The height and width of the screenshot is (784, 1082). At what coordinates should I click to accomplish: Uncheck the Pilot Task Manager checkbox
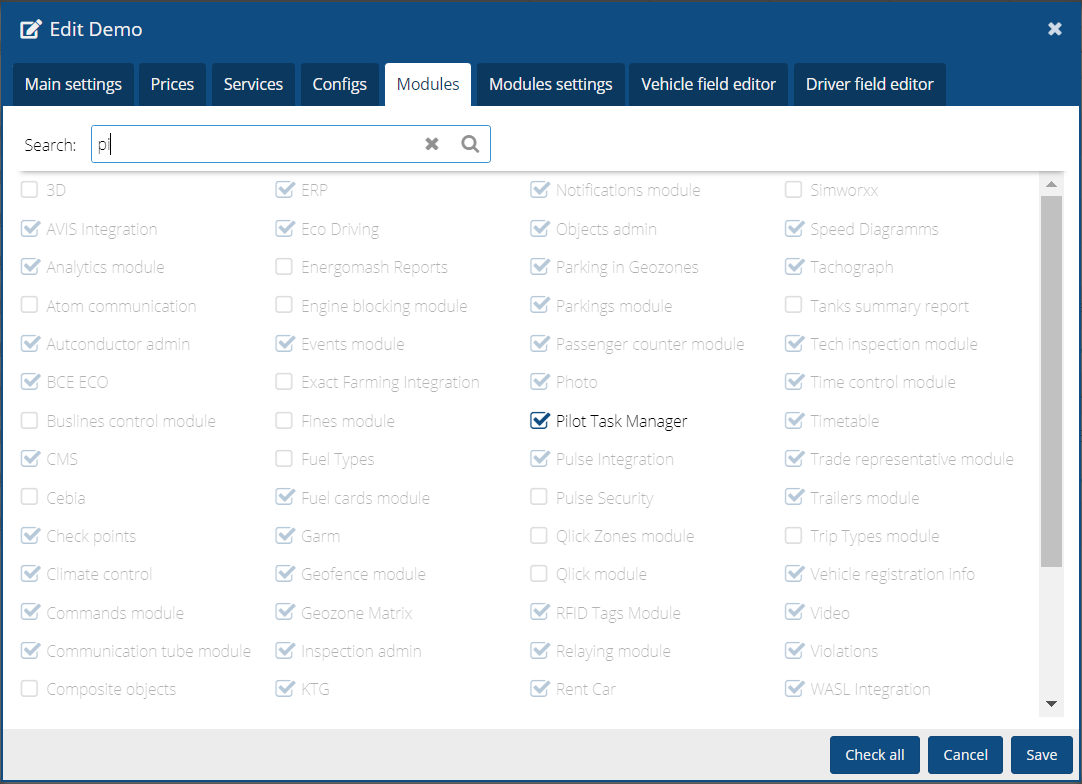click(x=539, y=421)
